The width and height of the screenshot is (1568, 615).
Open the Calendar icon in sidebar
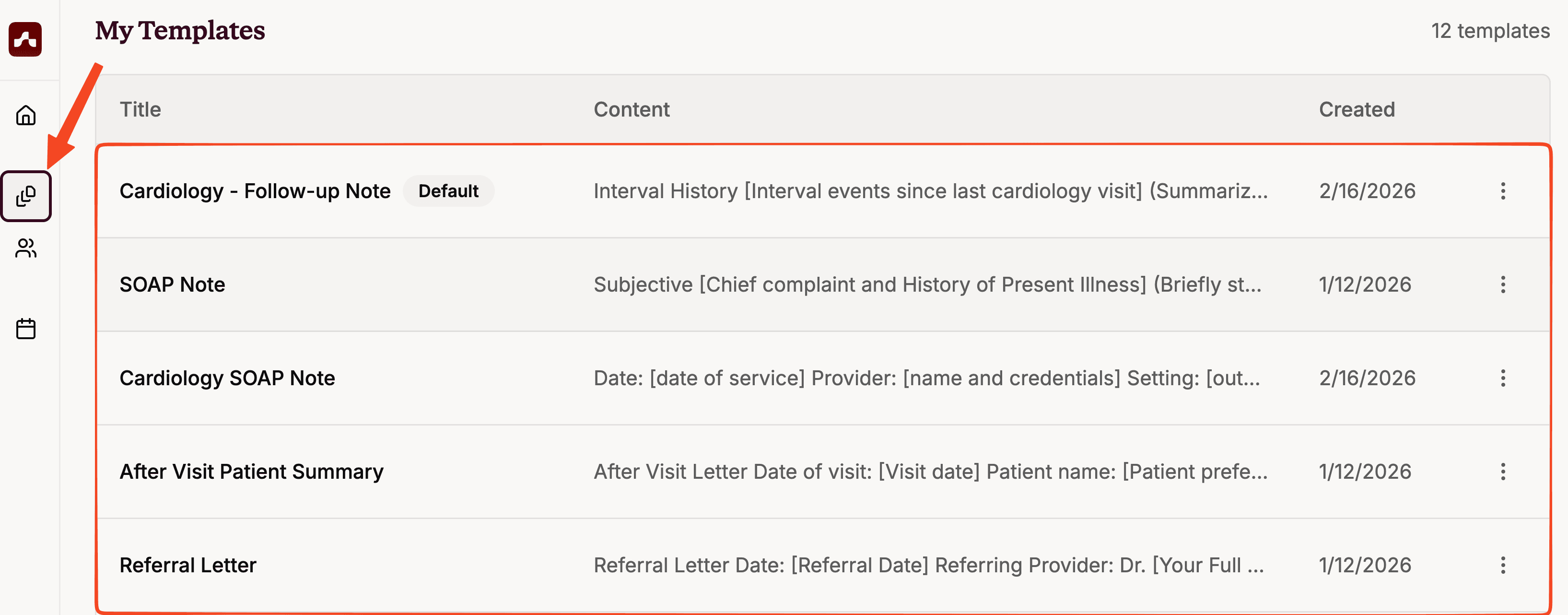tap(25, 329)
